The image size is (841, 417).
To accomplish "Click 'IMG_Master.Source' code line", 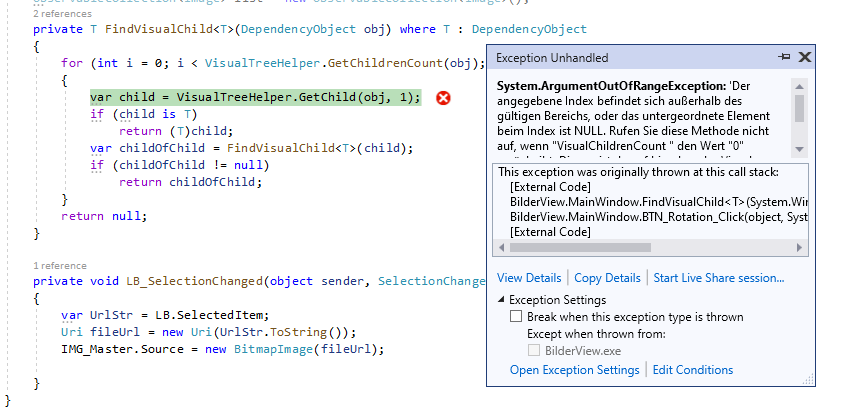I will pyautogui.click(x=223, y=349).
